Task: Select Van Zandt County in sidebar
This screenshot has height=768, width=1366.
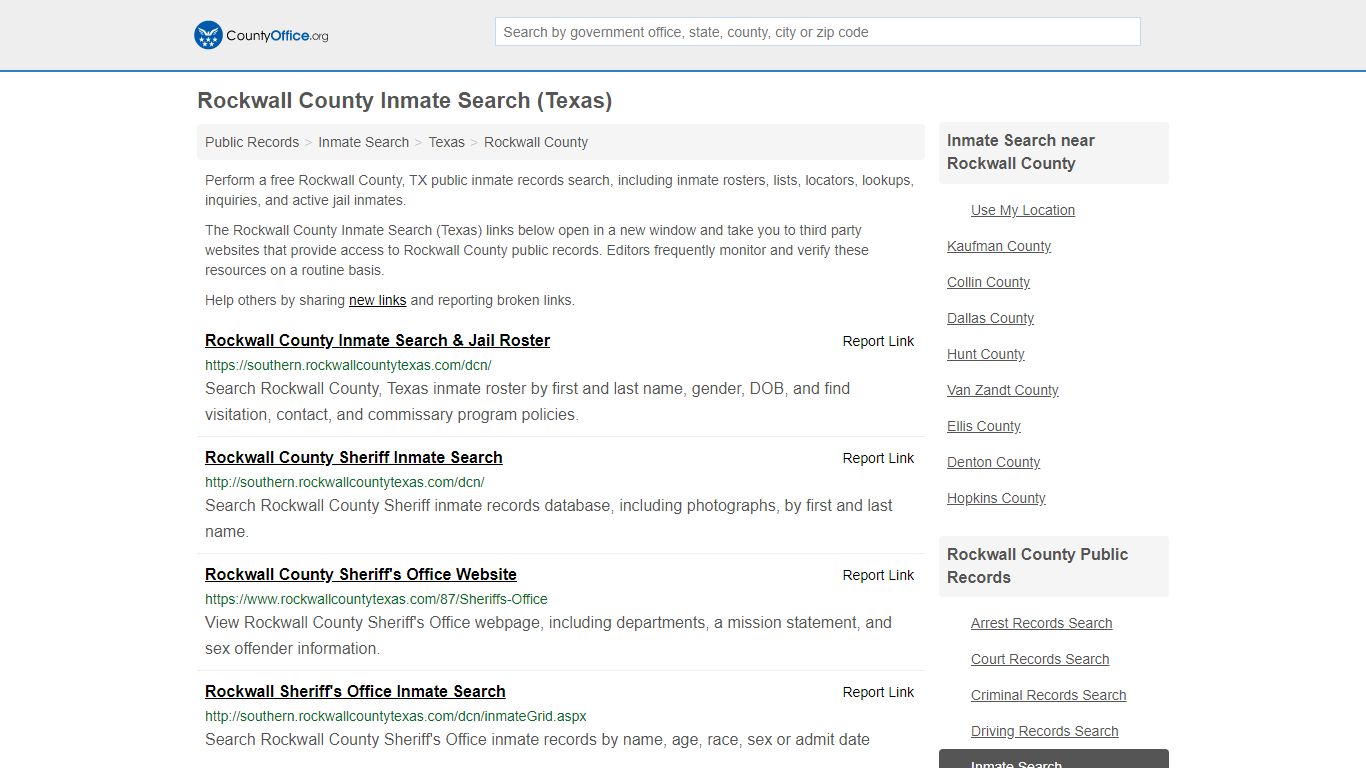Action: click(x=1003, y=390)
